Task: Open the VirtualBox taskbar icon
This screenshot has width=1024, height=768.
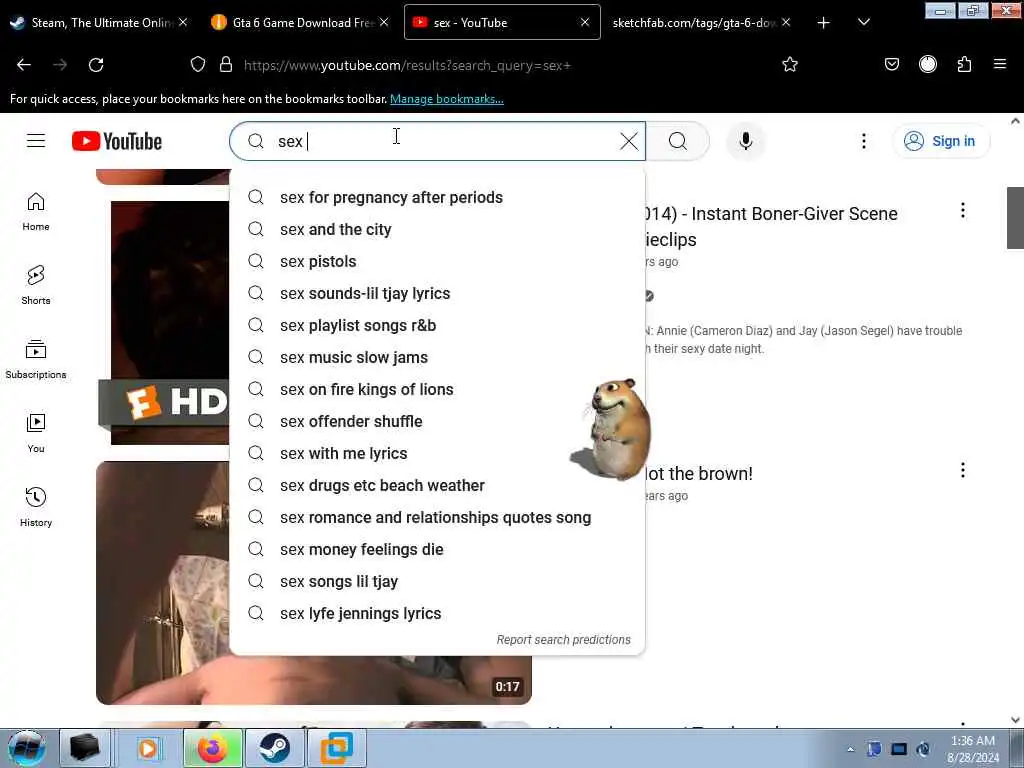Action: click(x=336, y=748)
